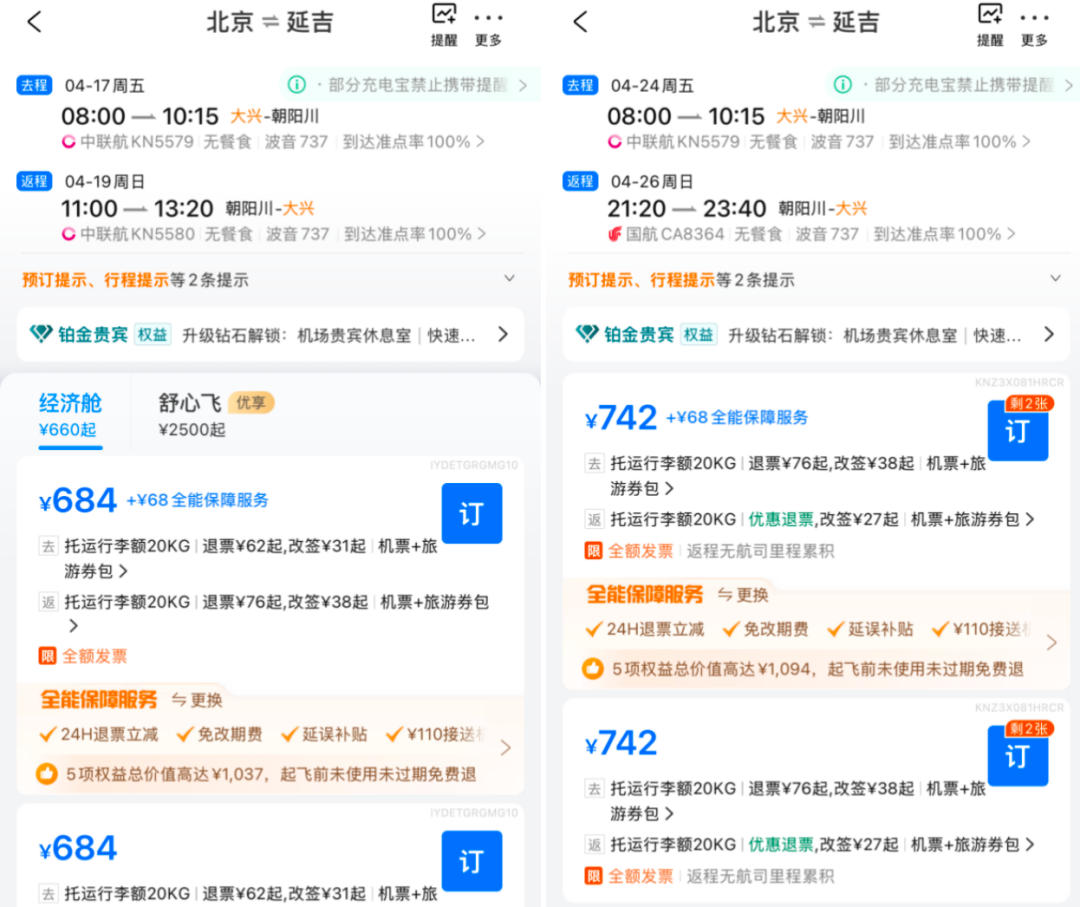Open the 提醒 reminder icon
Image resolution: width=1080 pixels, height=907 pixels.
[x=443, y=22]
